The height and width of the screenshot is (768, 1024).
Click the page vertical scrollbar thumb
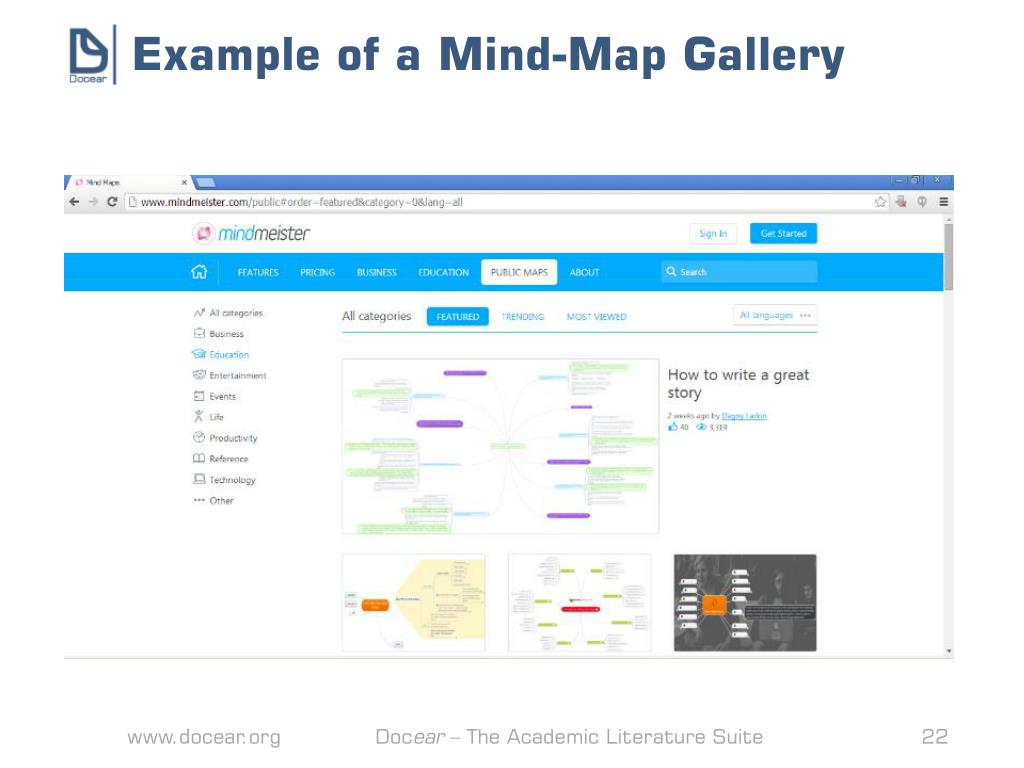(x=948, y=257)
